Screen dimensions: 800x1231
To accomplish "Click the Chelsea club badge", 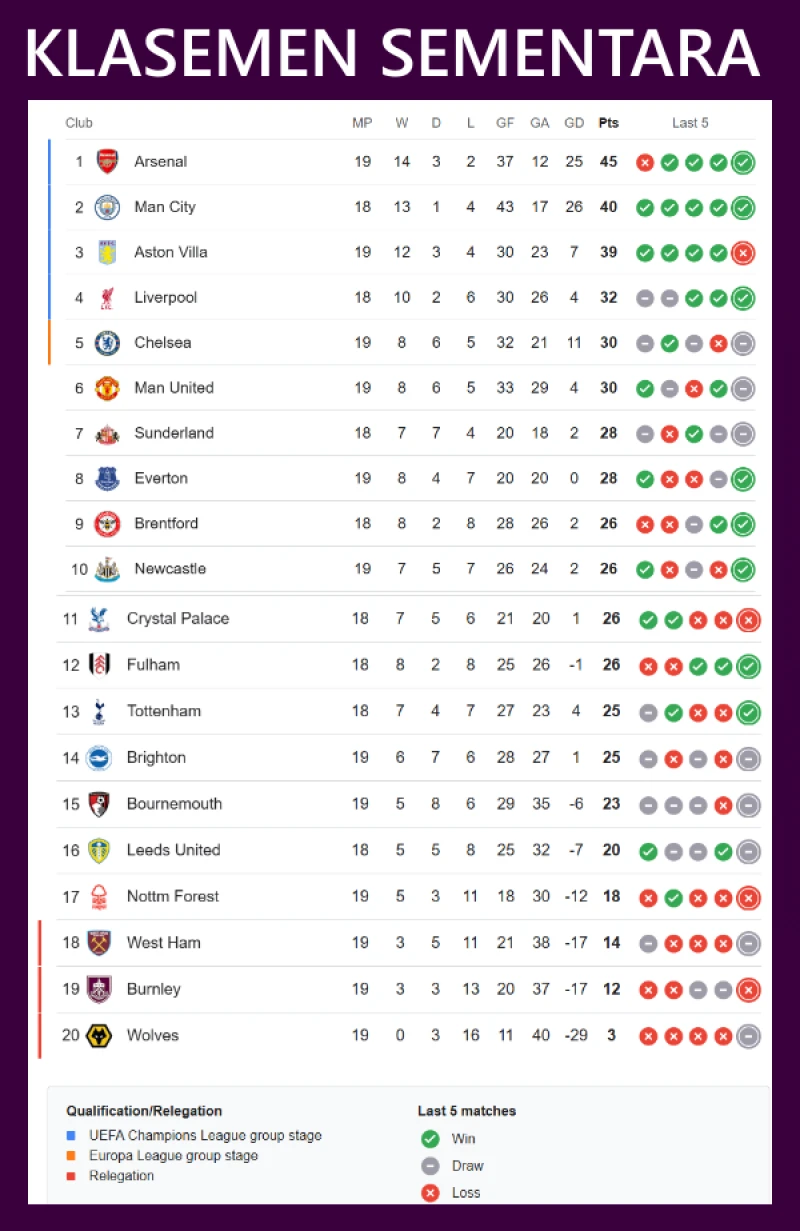I will coord(107,343).
